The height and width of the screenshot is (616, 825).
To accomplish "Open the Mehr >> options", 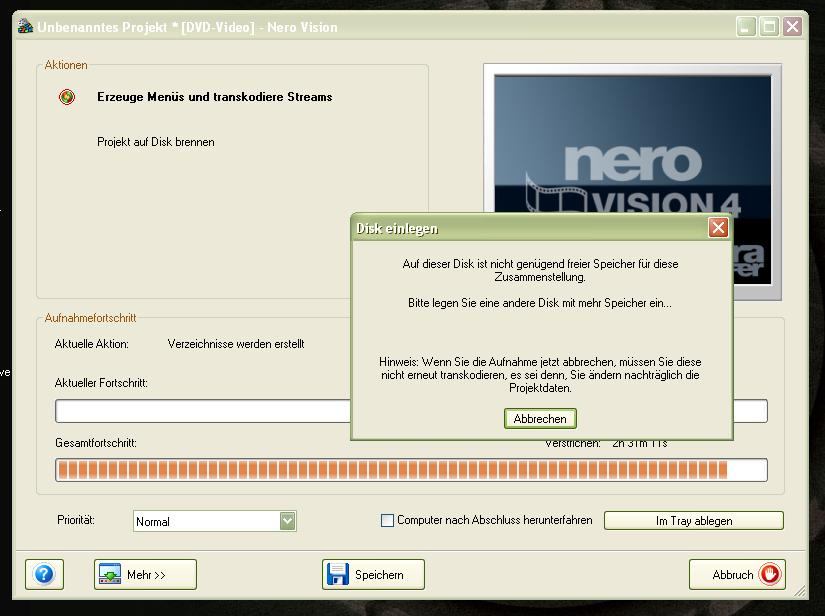I will point(145,574).
